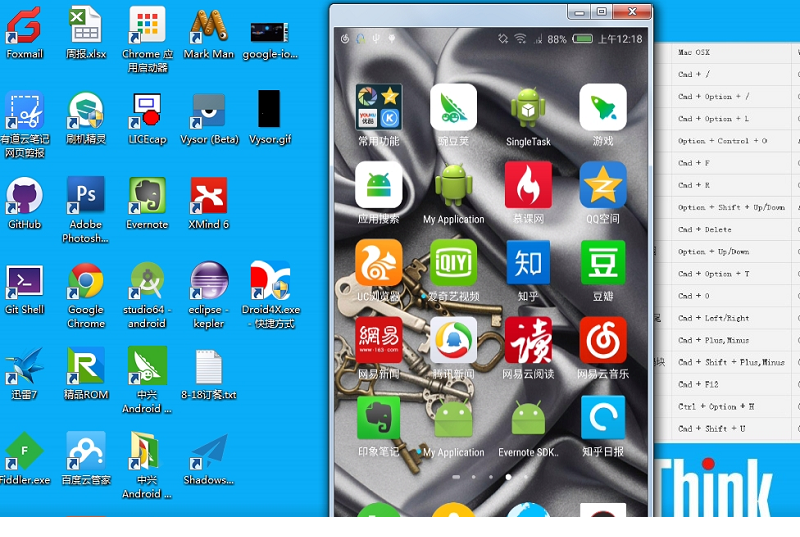Open the 爱奇艺视频 iQIYI app

pyautogui.click(x=453, y=262)
